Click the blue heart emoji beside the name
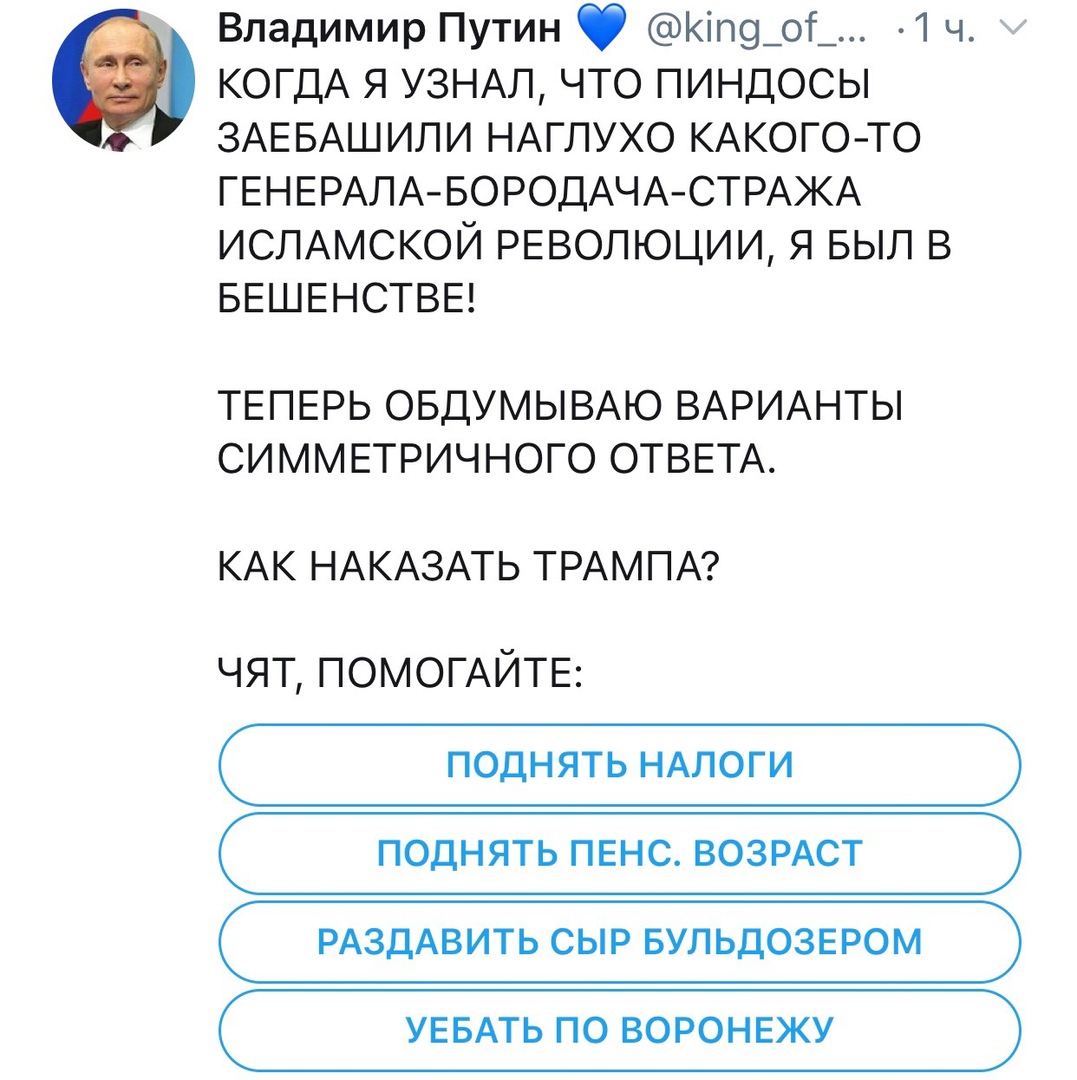The height and width of the screenshot is (1080, 1077). 602,29
